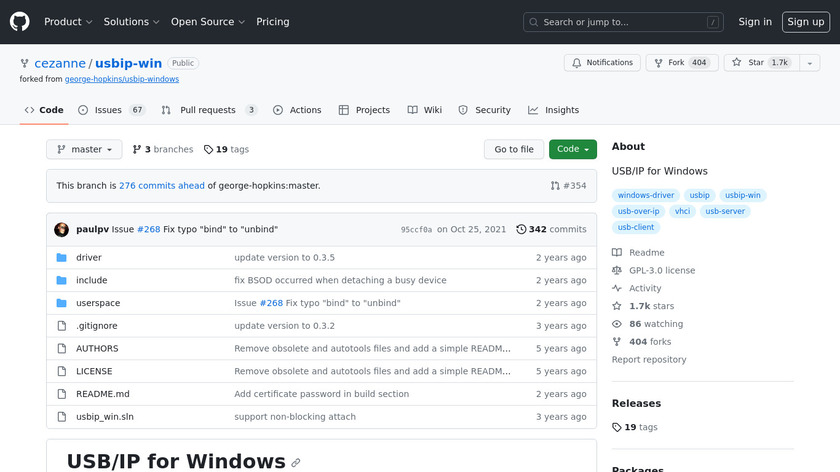The height and width of the screenshot is (472, 840).
Task: Click the pull request icon beside #354
Action: click(x=555, y=186)
